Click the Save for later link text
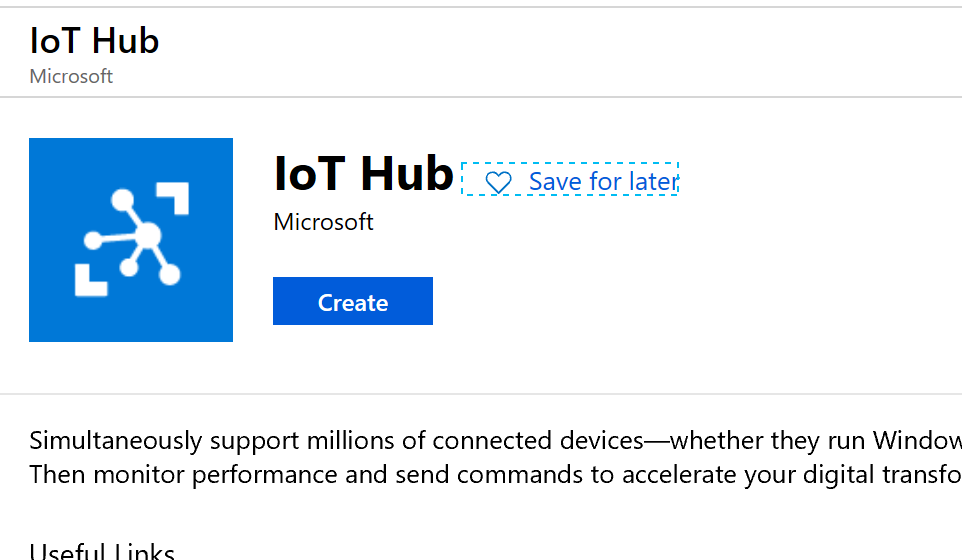 [x=603, y=181]
